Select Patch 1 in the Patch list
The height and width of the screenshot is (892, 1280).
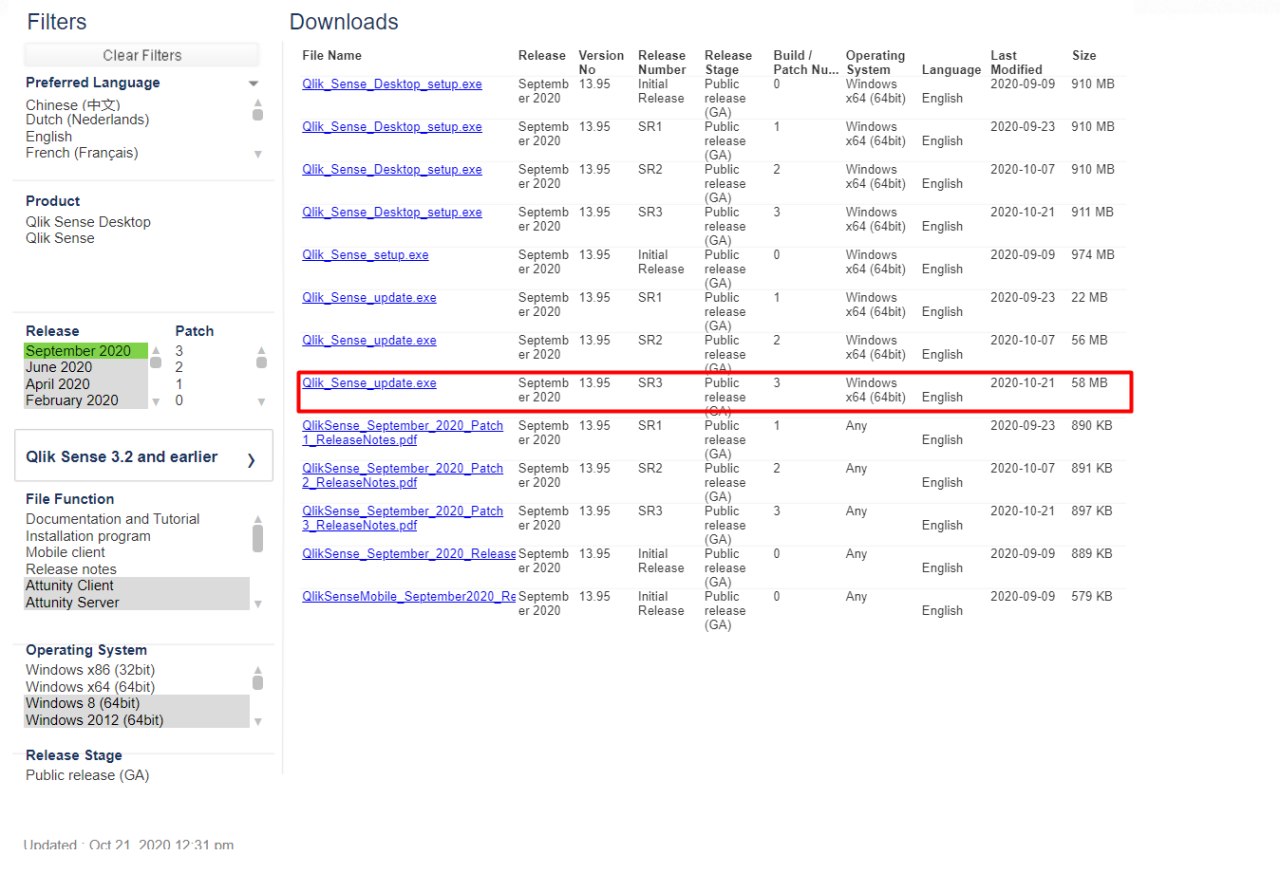click(179, 384)
